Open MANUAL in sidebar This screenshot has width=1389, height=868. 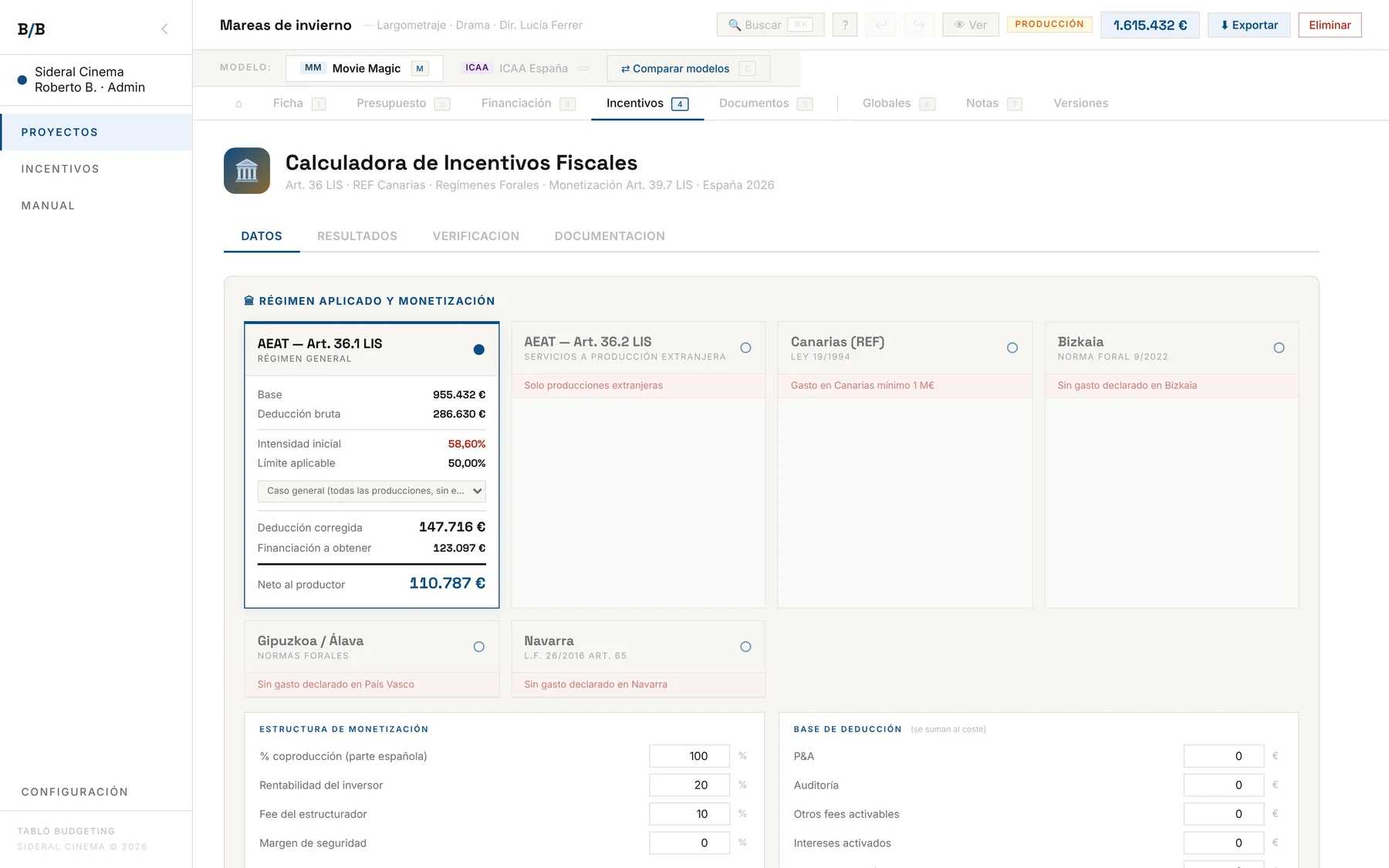point(96,205)
